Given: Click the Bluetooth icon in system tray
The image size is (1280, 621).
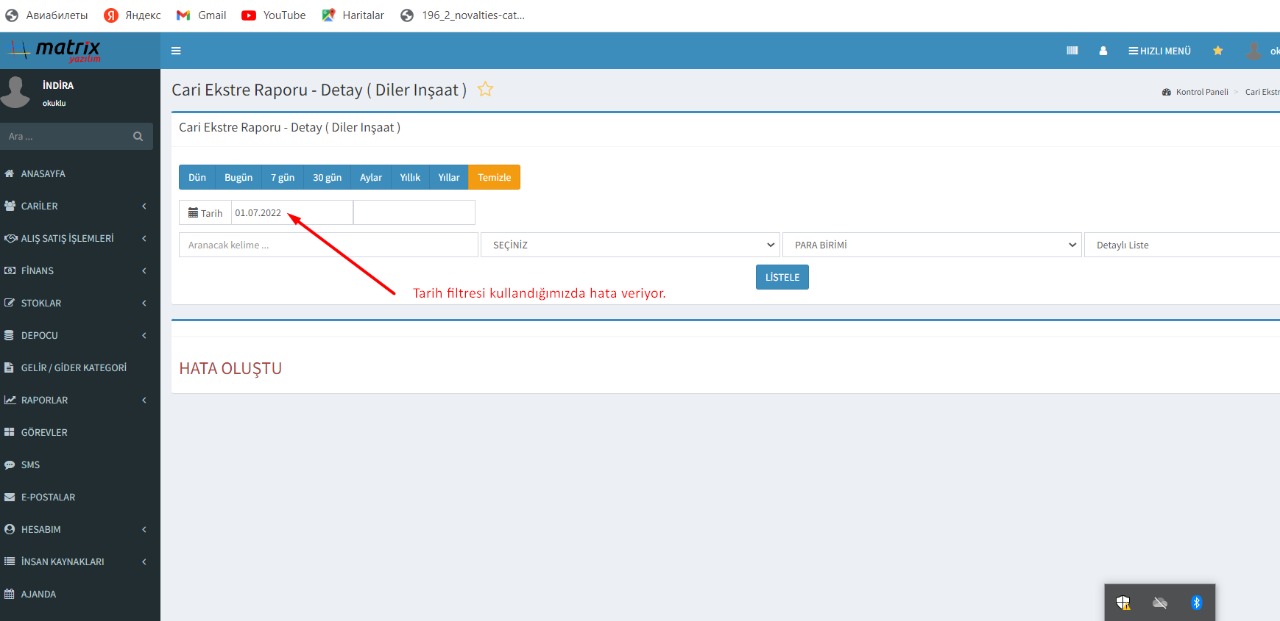Looking at the screenshot, I should click(1195, 602).
